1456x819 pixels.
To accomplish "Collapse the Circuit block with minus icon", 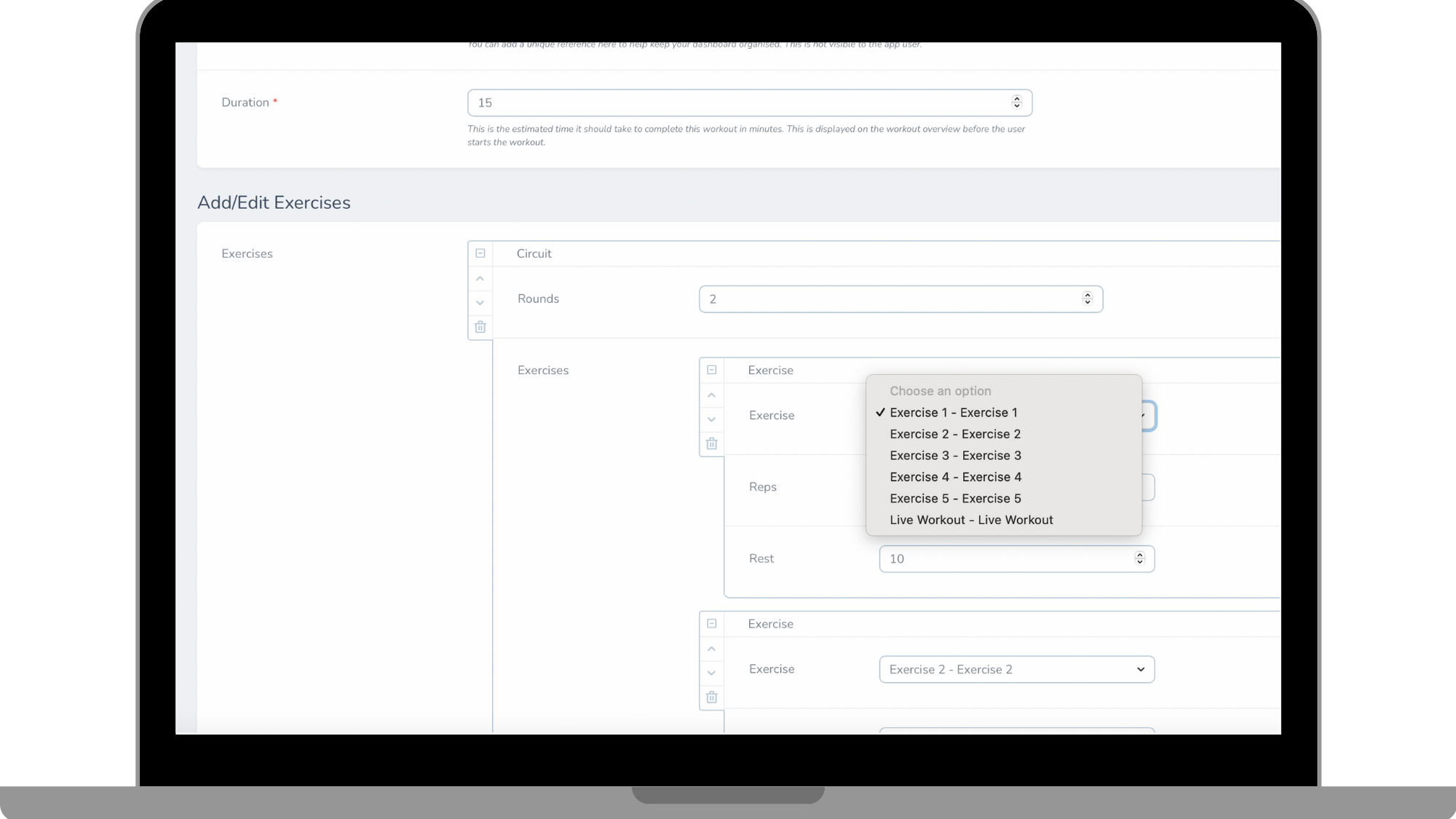I will click(x=480, y=253).
